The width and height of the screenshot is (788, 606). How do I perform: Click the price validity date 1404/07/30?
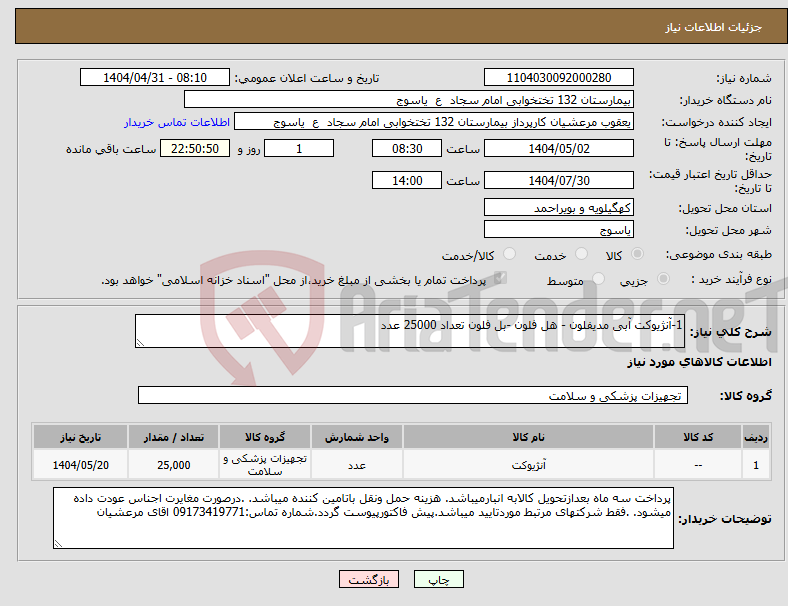pyautogui.click(x=558, y=180)
